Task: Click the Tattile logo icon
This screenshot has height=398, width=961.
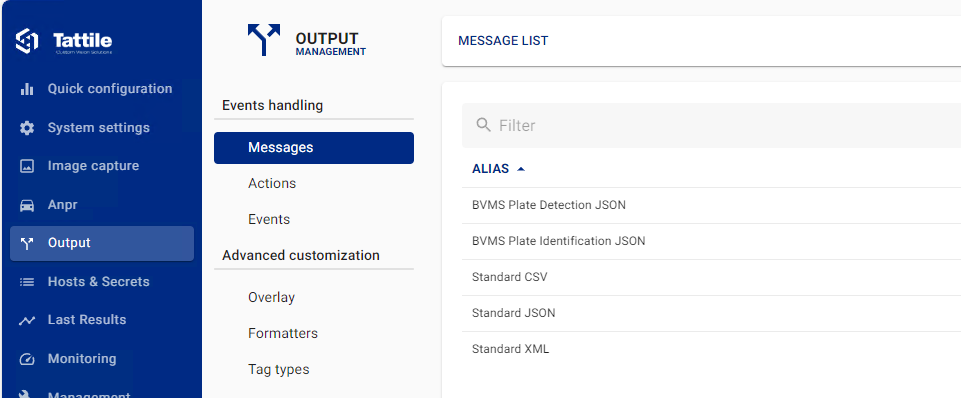Action: [27, 41]
